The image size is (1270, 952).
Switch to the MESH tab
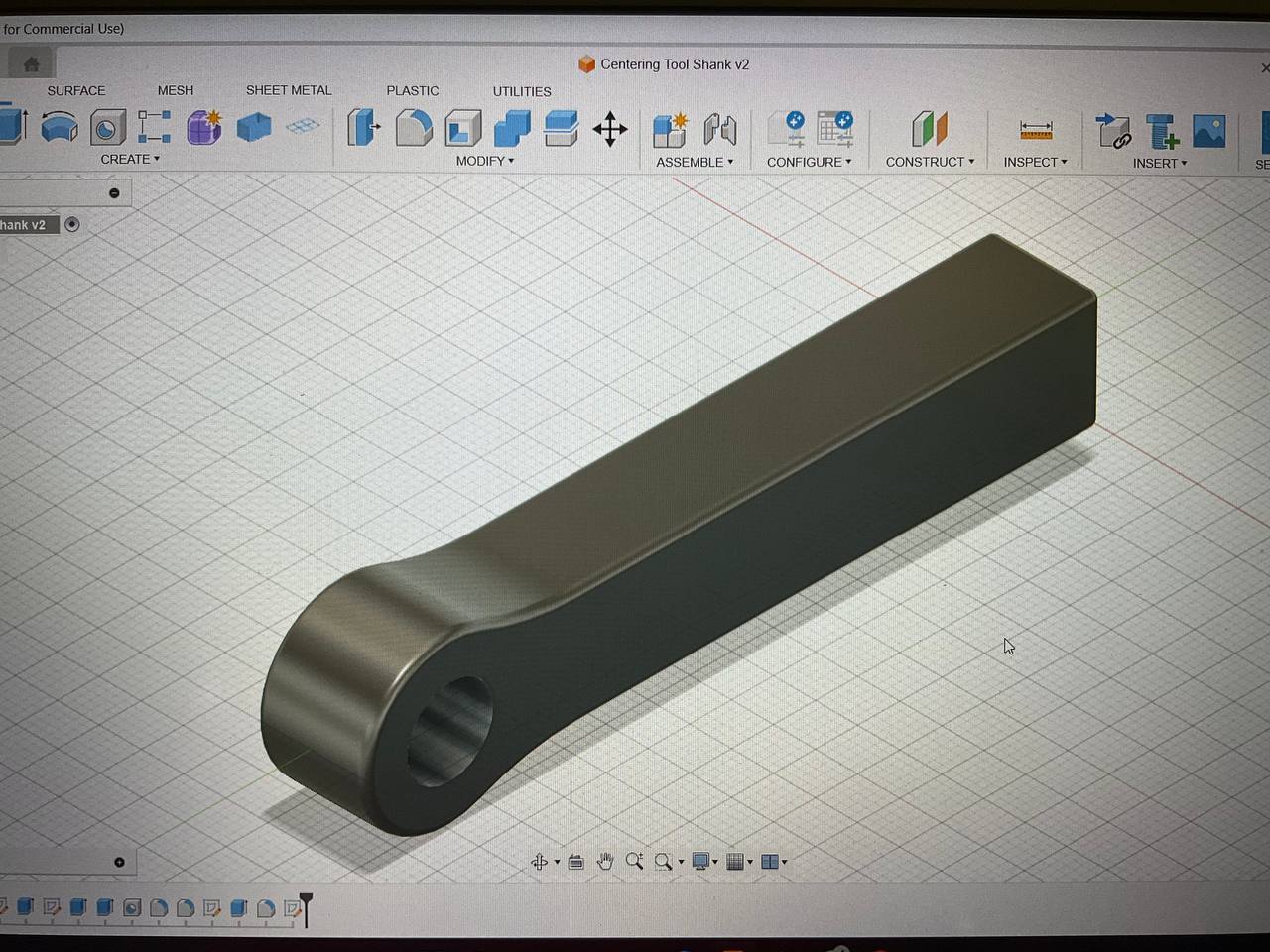[x=176, y=90]
